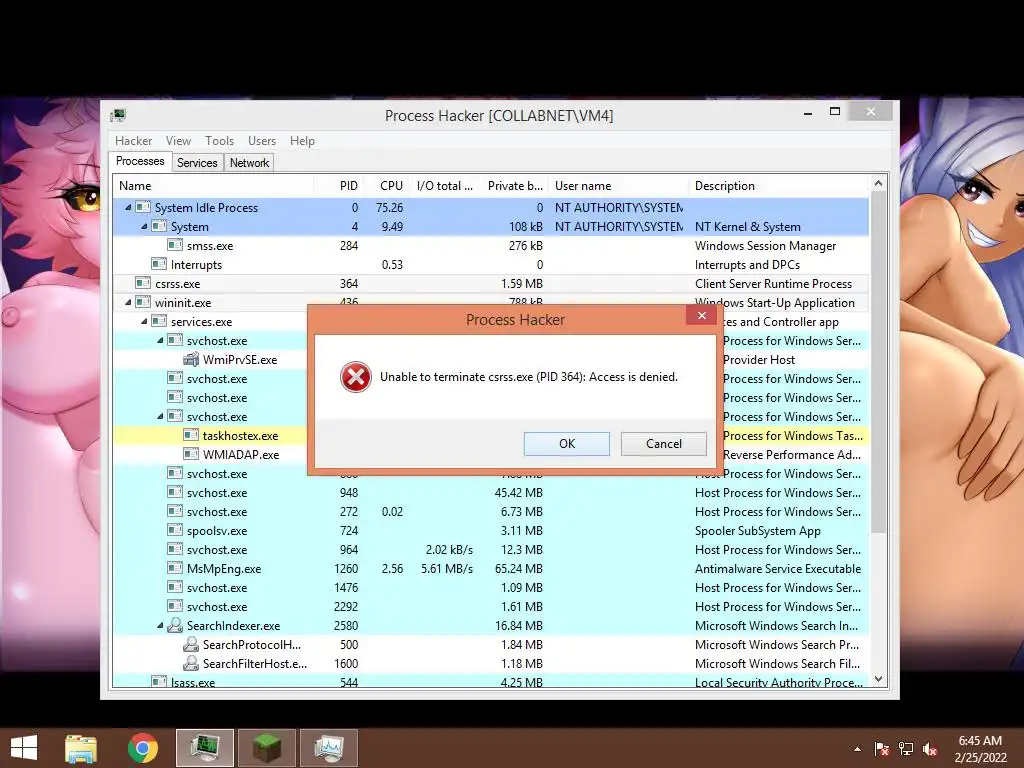This screenshot has height=768, width=1024.
Task: Click the Interrupts process icon
Action: coord(159,264)
